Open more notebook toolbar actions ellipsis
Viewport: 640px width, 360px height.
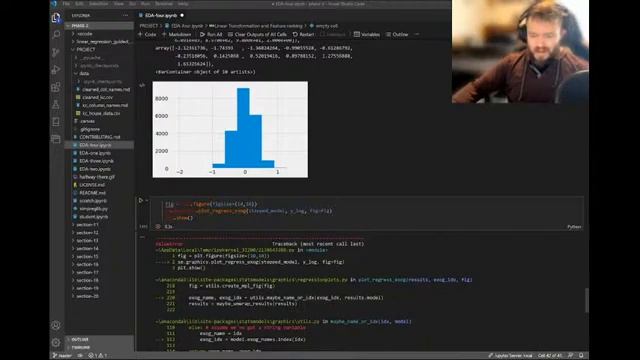click(x=417, y=34)
